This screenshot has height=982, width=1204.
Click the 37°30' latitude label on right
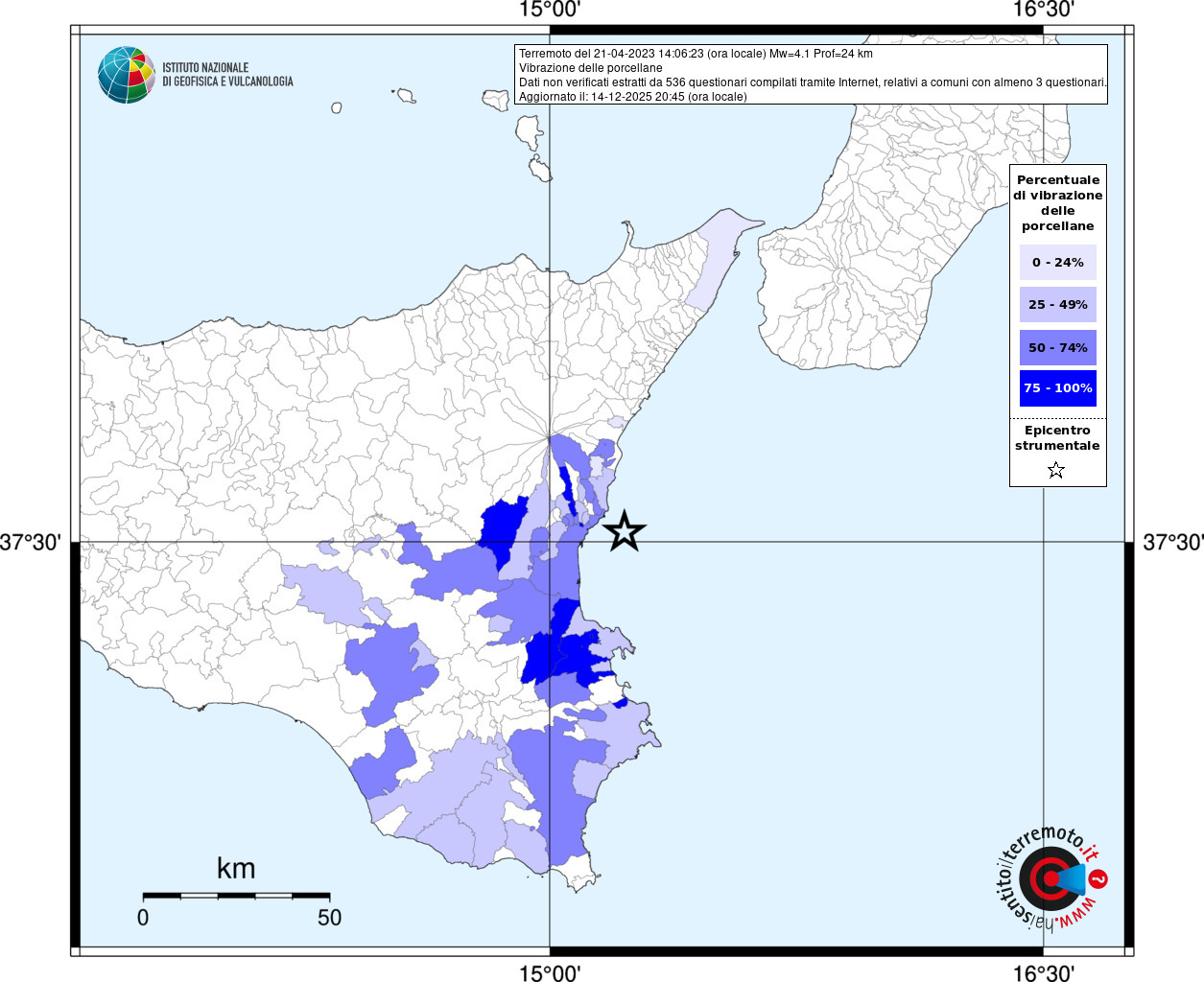click(x=1172, y=543)
